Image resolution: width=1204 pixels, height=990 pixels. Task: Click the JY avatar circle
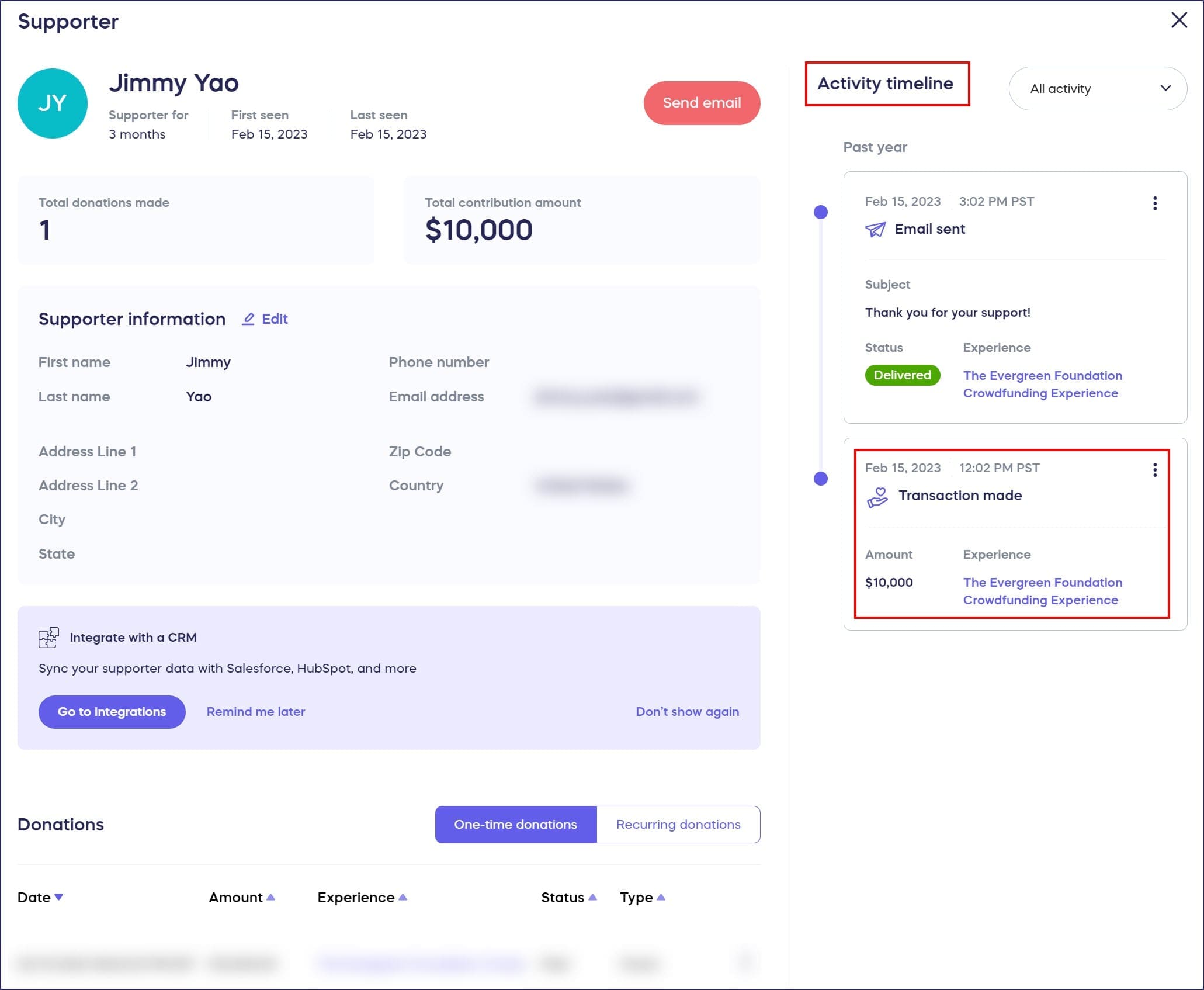point(53,103)
